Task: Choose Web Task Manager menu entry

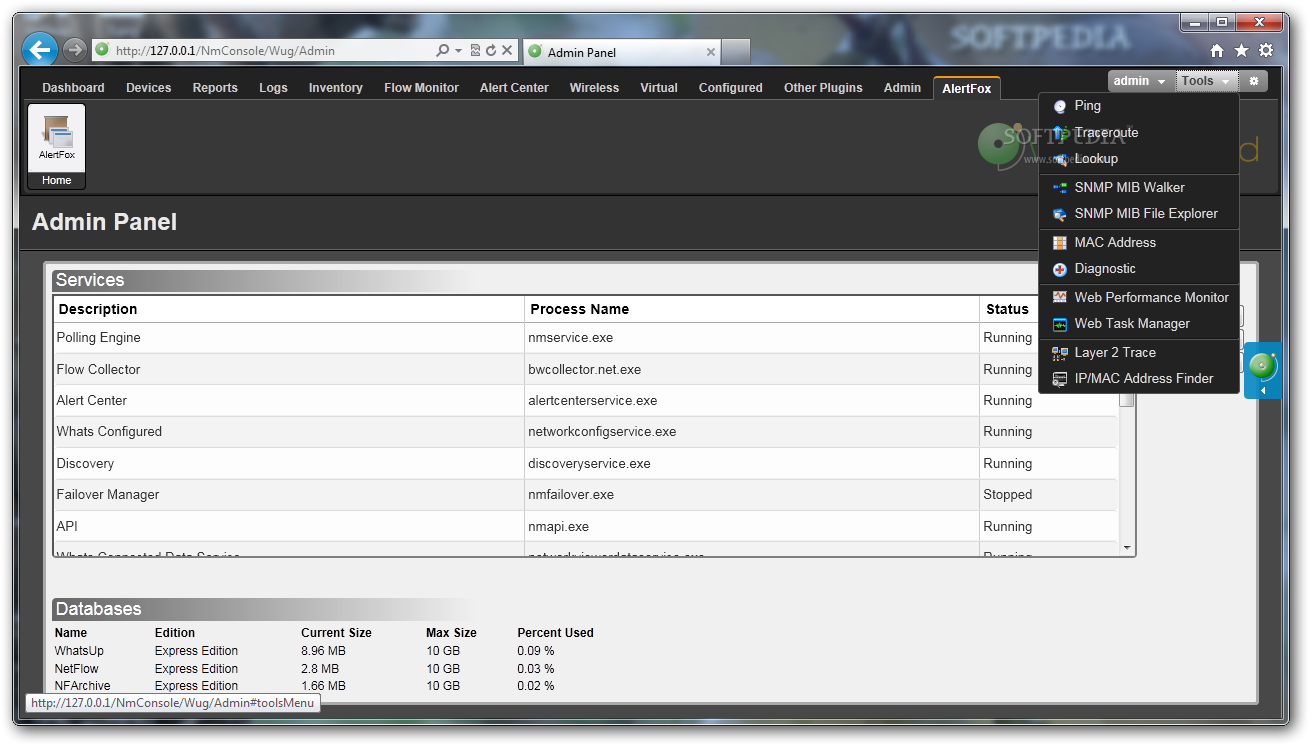Action: coord(1139,324)
